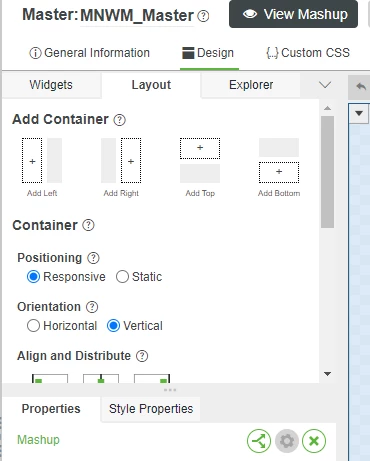Click the Add Right container icon

tap(121, 161)
